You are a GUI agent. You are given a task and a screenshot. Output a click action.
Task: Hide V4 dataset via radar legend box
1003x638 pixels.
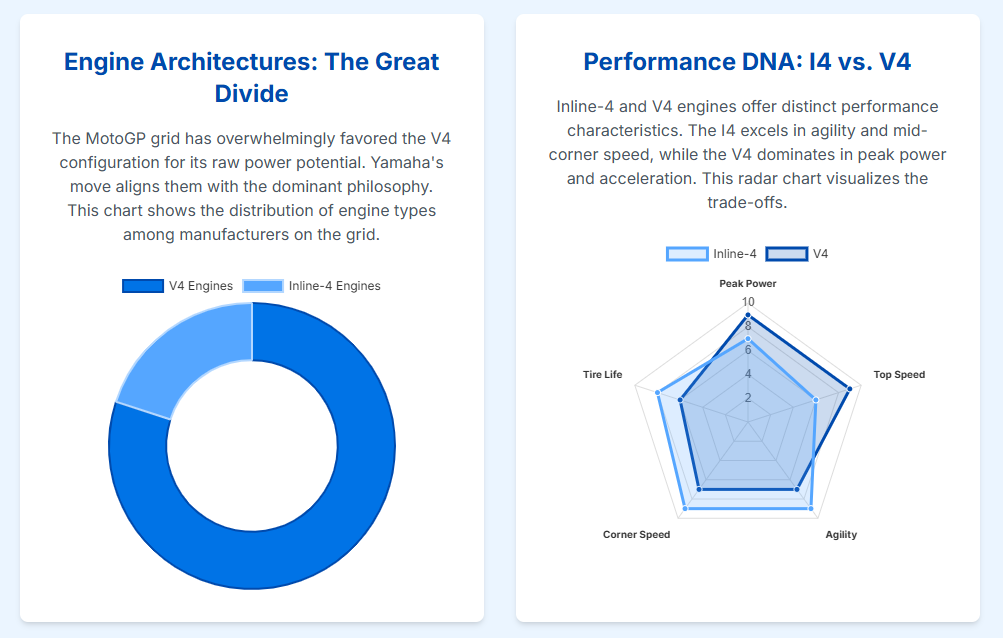click(786, 254)
